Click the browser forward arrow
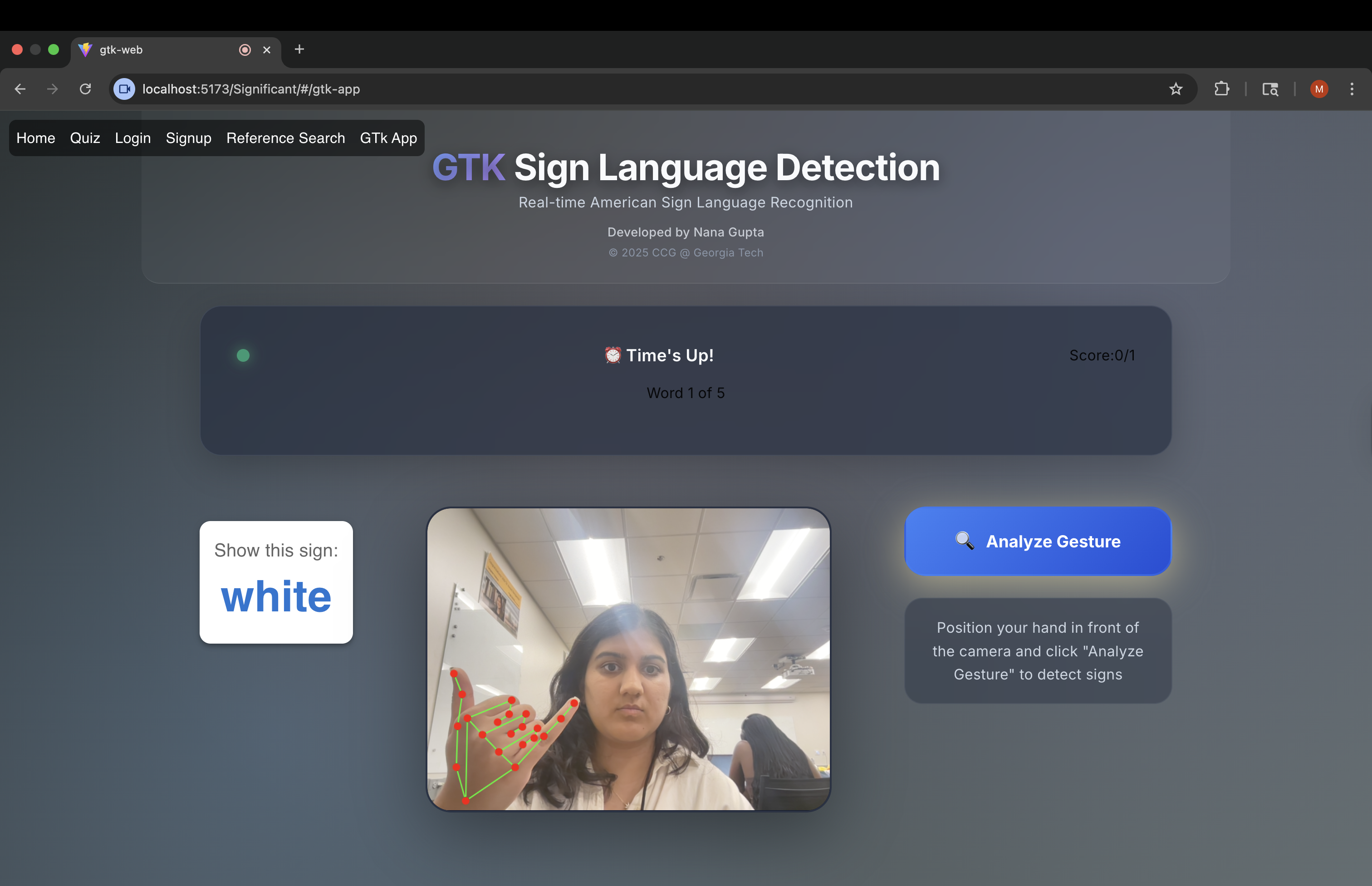This screenshot has width=1372, height=886. point(52,89)
